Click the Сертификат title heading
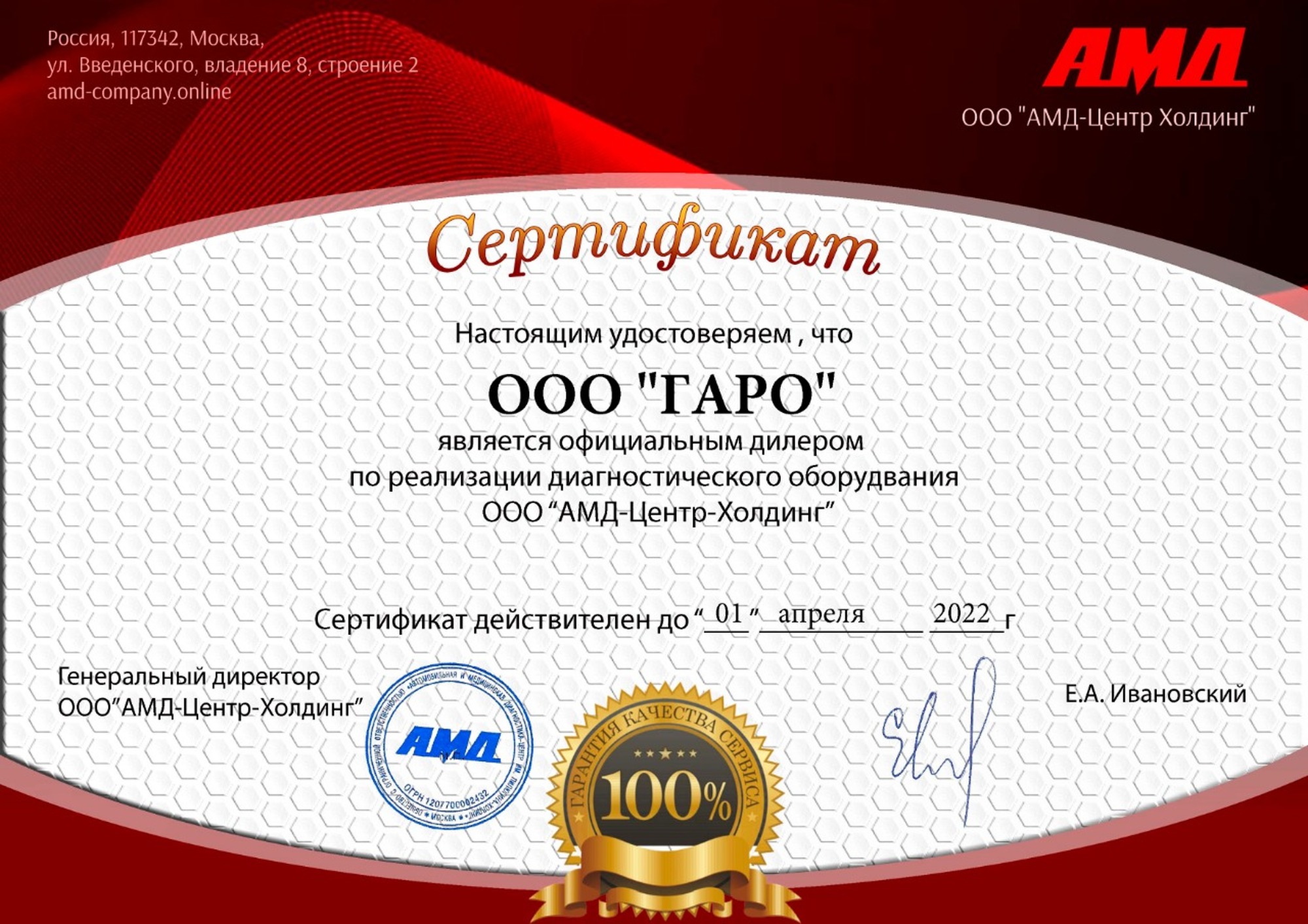1308x924 pixels. [x=653, y=245]
